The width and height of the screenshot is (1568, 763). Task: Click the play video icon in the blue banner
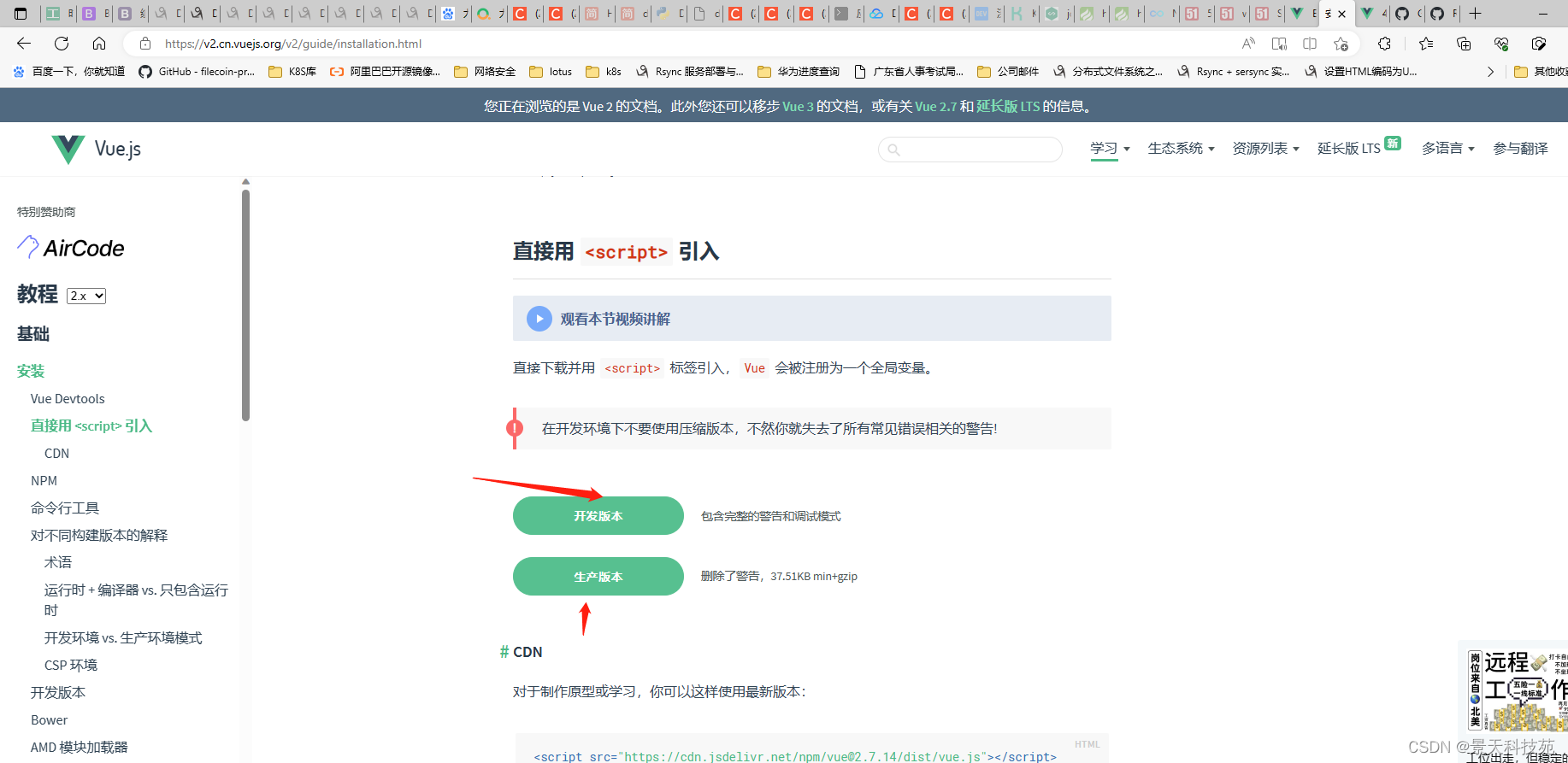coord(539,319)
